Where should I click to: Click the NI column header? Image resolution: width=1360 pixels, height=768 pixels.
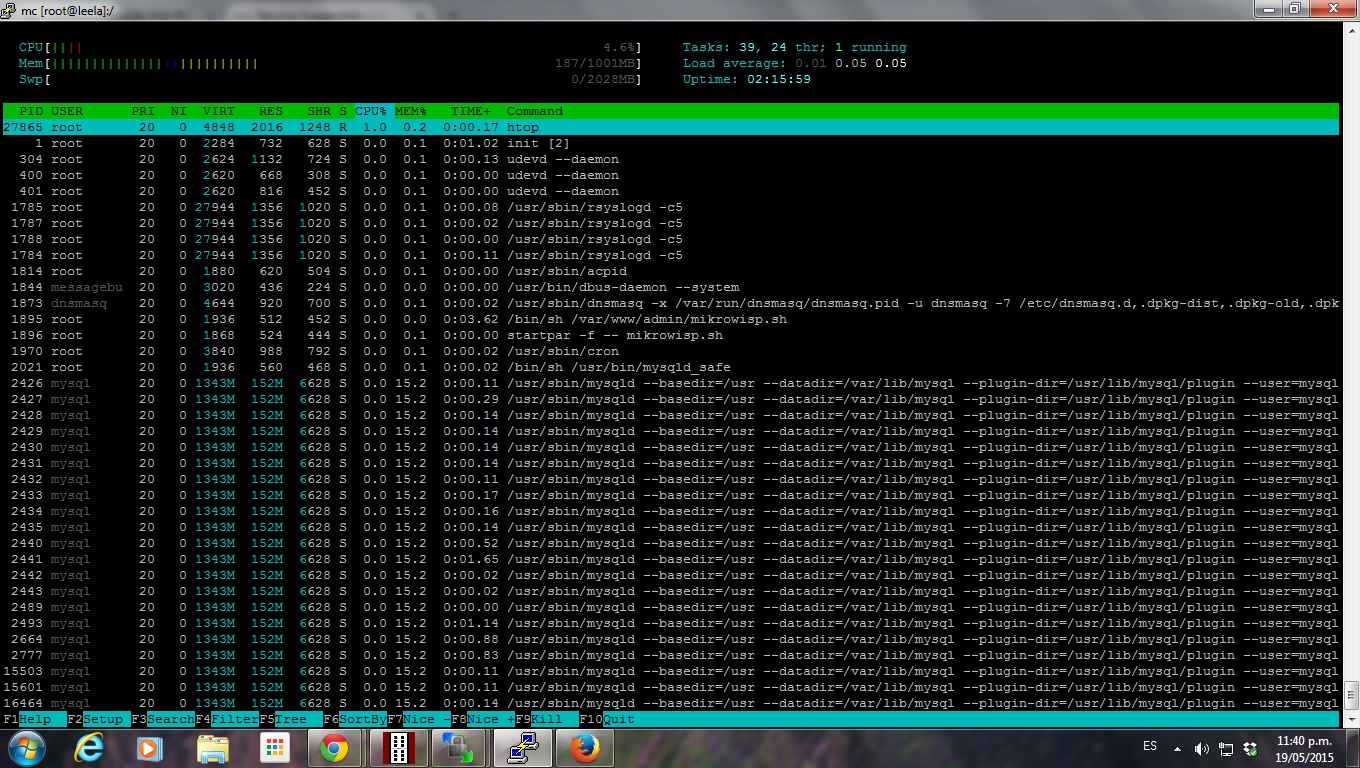coord(179,111)
